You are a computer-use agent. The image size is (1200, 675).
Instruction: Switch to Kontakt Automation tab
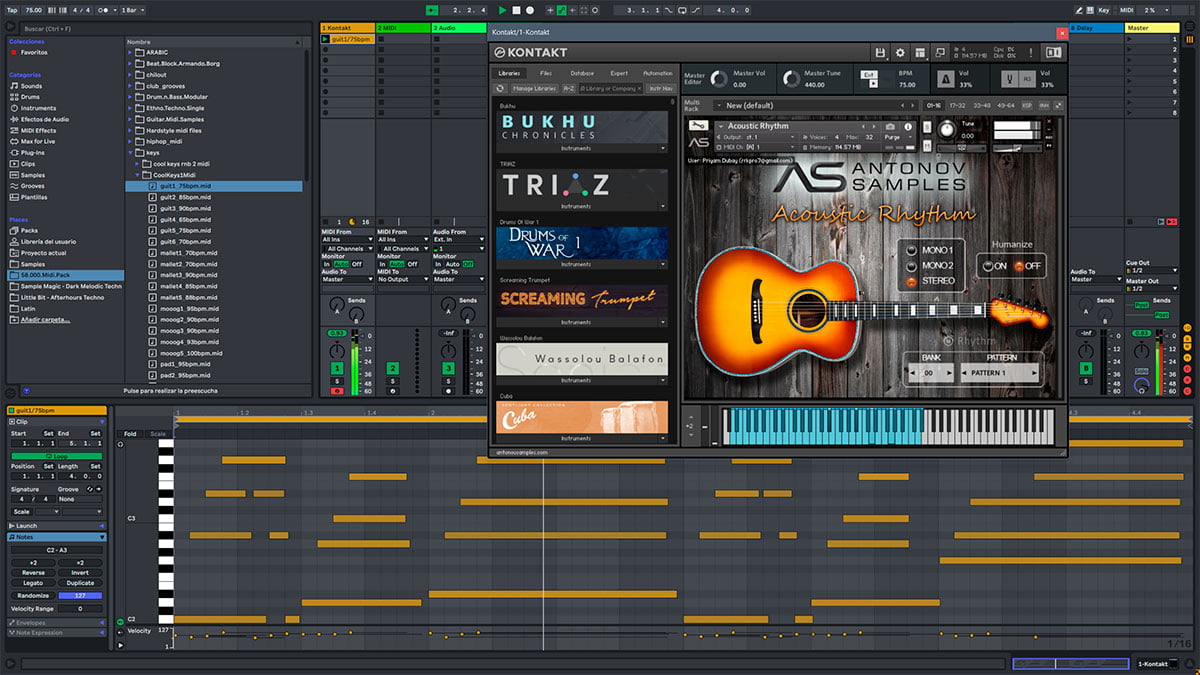657,73
